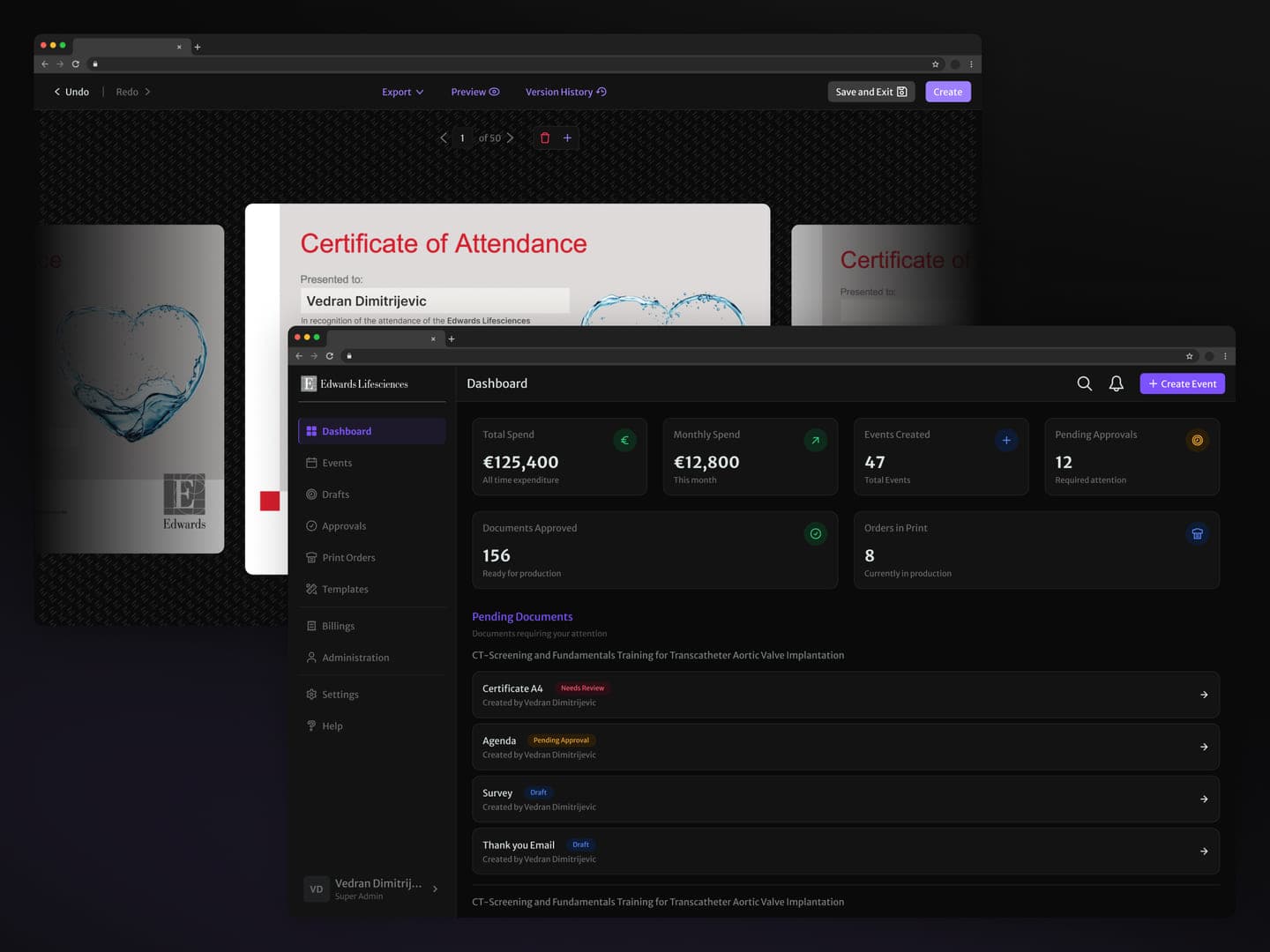Reload page in the dashboard browser window
The width and height of the screenshot is (1270, 952).
330,356
